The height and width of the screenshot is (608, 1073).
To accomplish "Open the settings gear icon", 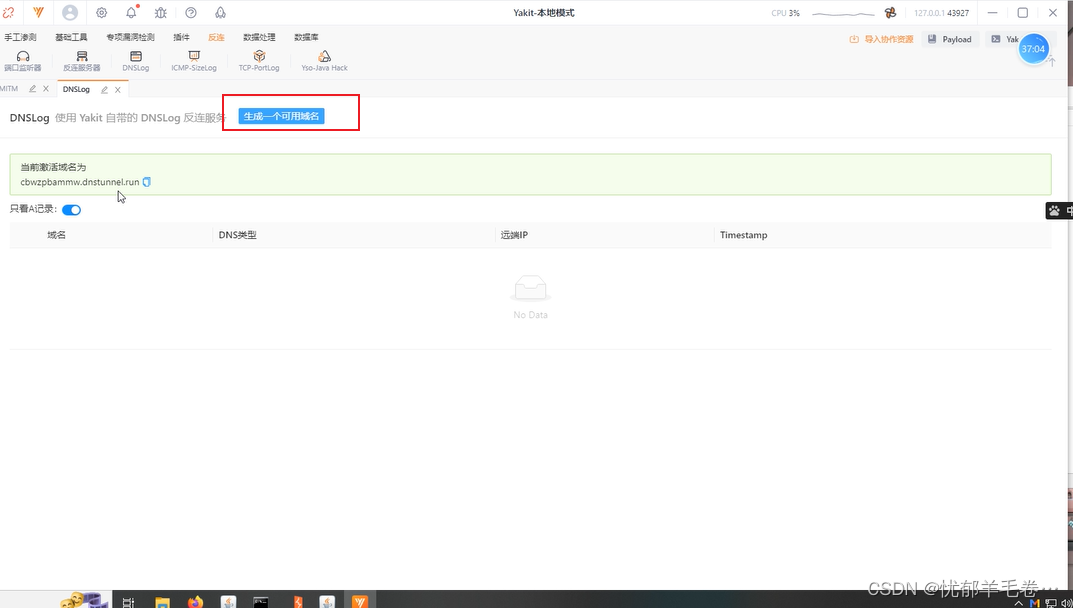I will (x=101, y=12).
